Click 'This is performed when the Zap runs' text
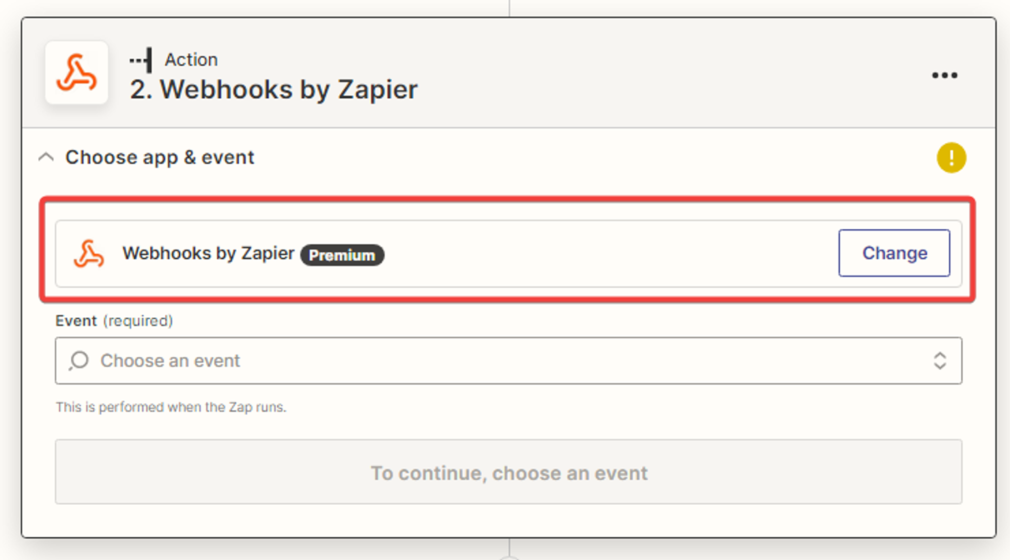The height and width of the screenshot is (560, 1010). coord(170,407)
